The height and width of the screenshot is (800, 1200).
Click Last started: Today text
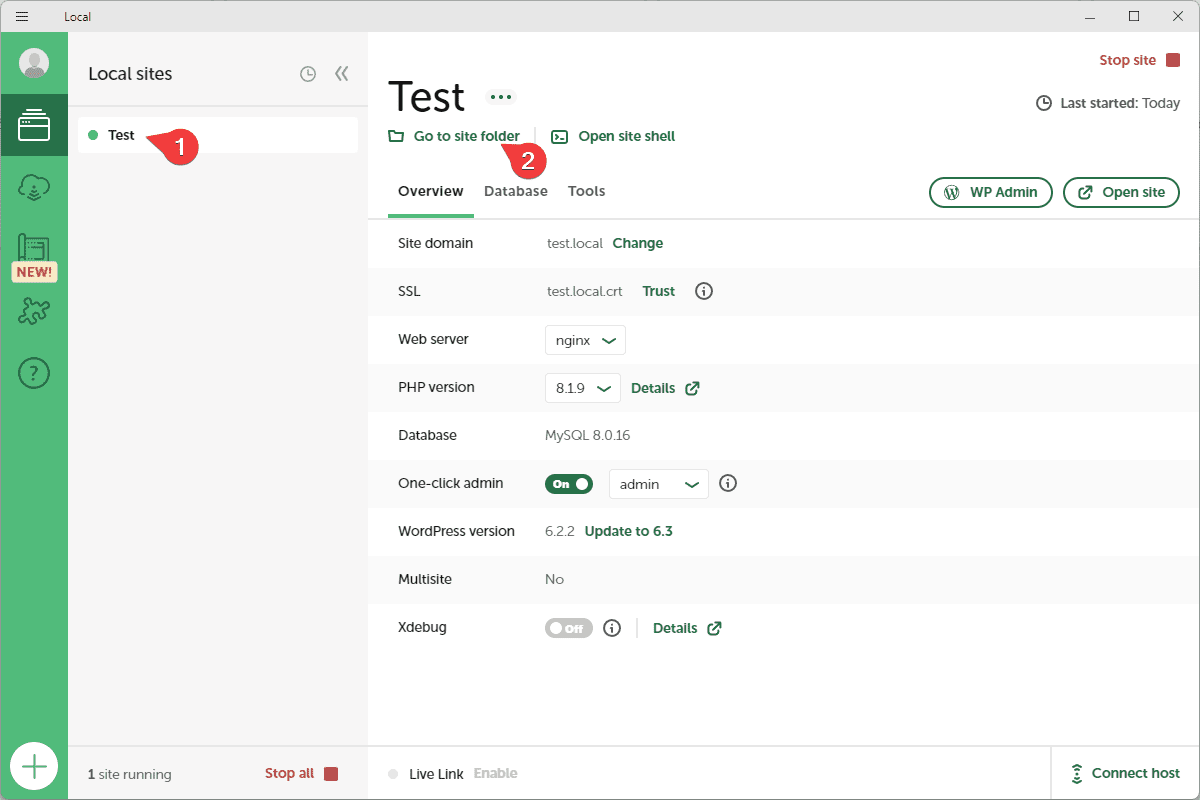(x=1107, y=103)
